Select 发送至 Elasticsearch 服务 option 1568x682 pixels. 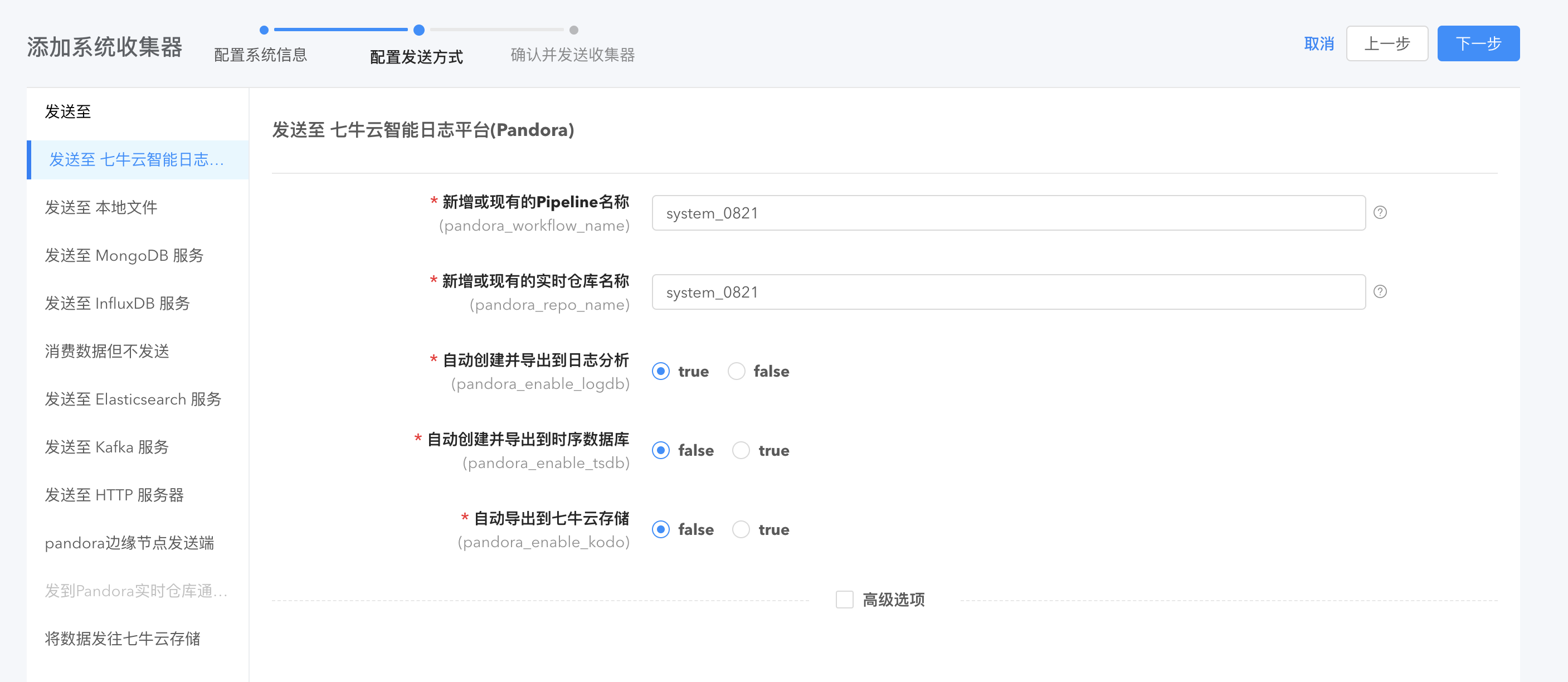pyautogui.click(x=138, y=400)
